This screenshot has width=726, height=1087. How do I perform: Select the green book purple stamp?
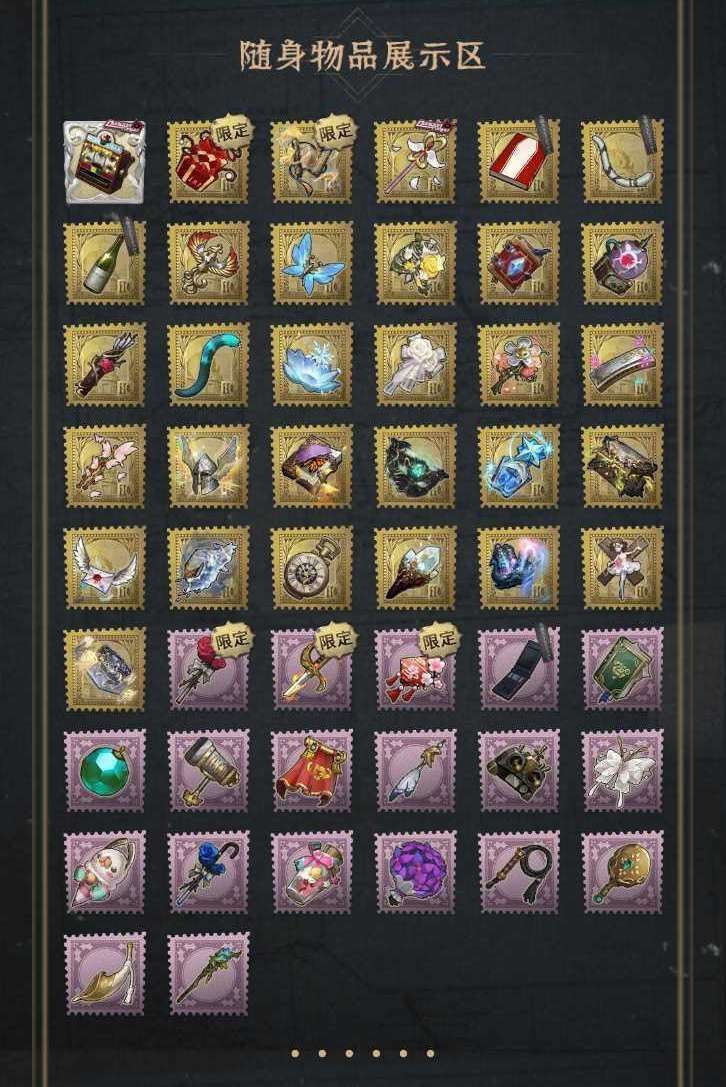coord(623,669)
